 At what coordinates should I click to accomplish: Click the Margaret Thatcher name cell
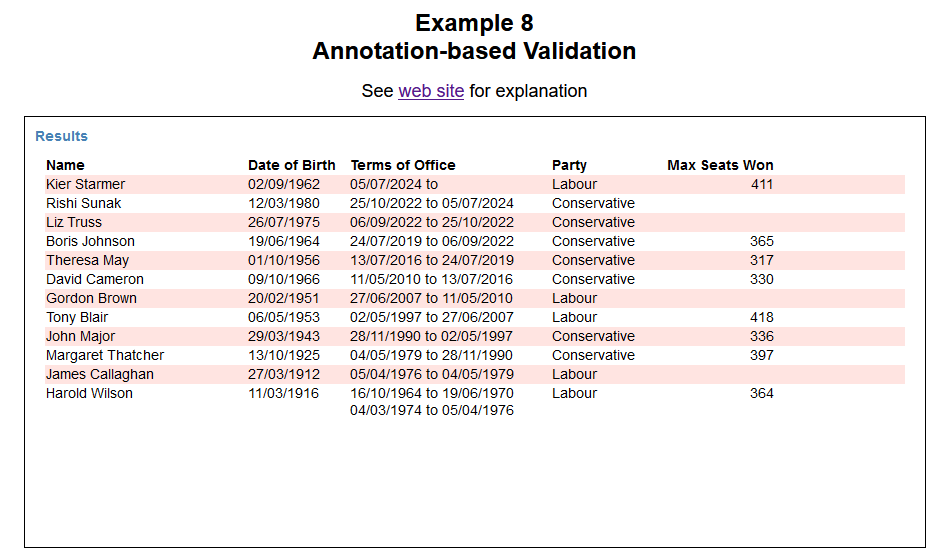105,355
